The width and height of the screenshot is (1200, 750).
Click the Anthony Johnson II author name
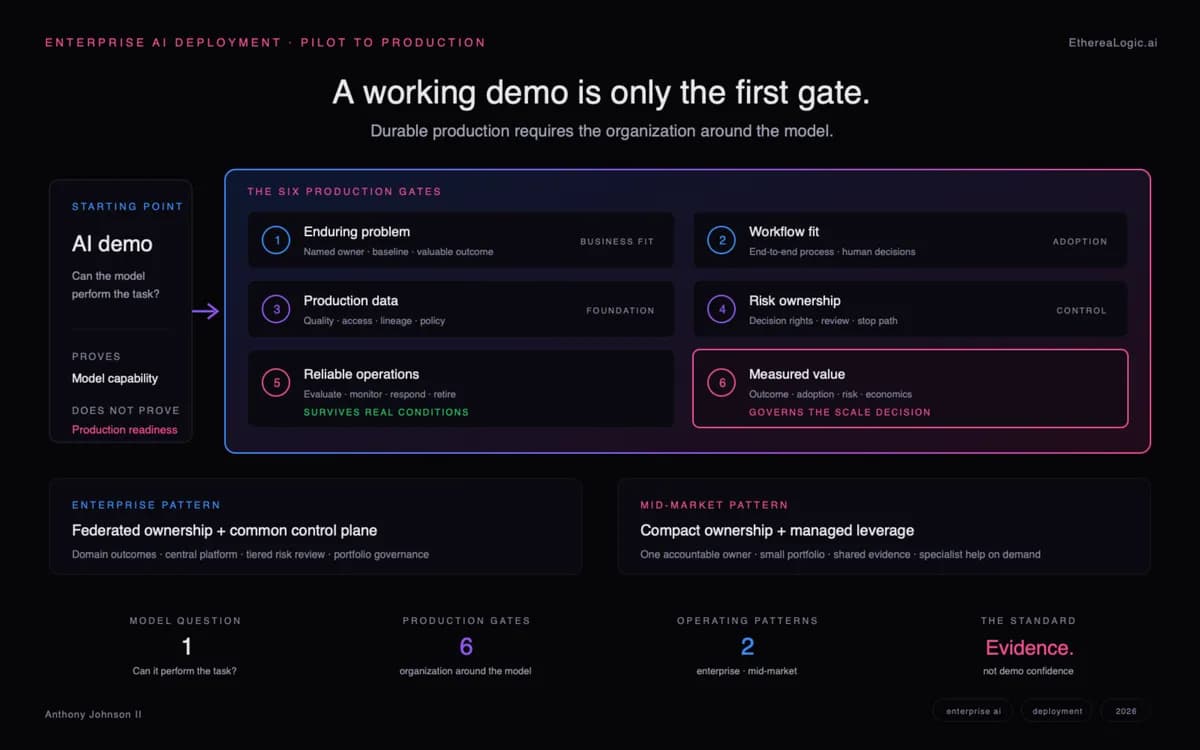[x=93, y=715]
